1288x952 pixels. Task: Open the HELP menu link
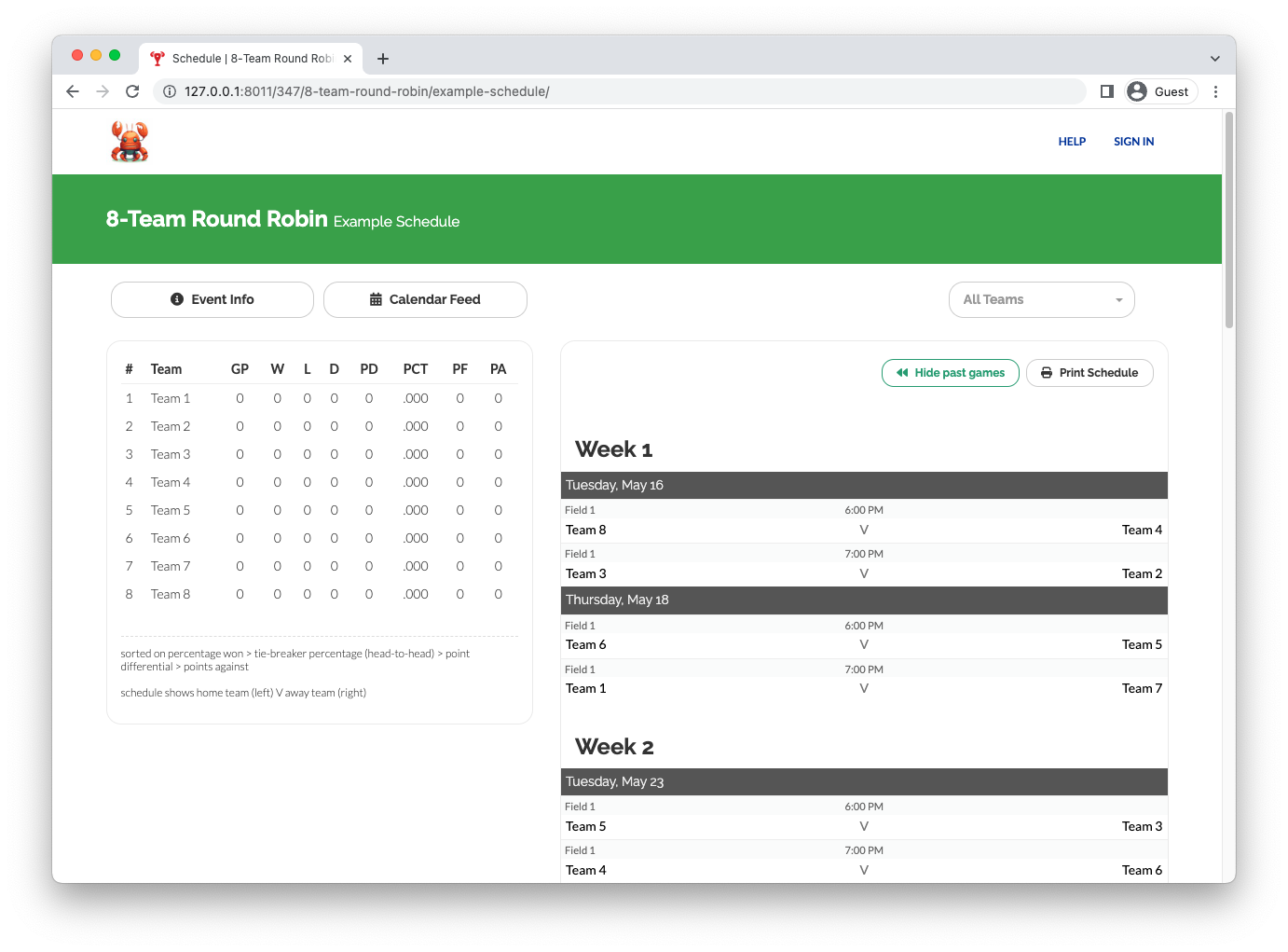[x=1072, y=142]
